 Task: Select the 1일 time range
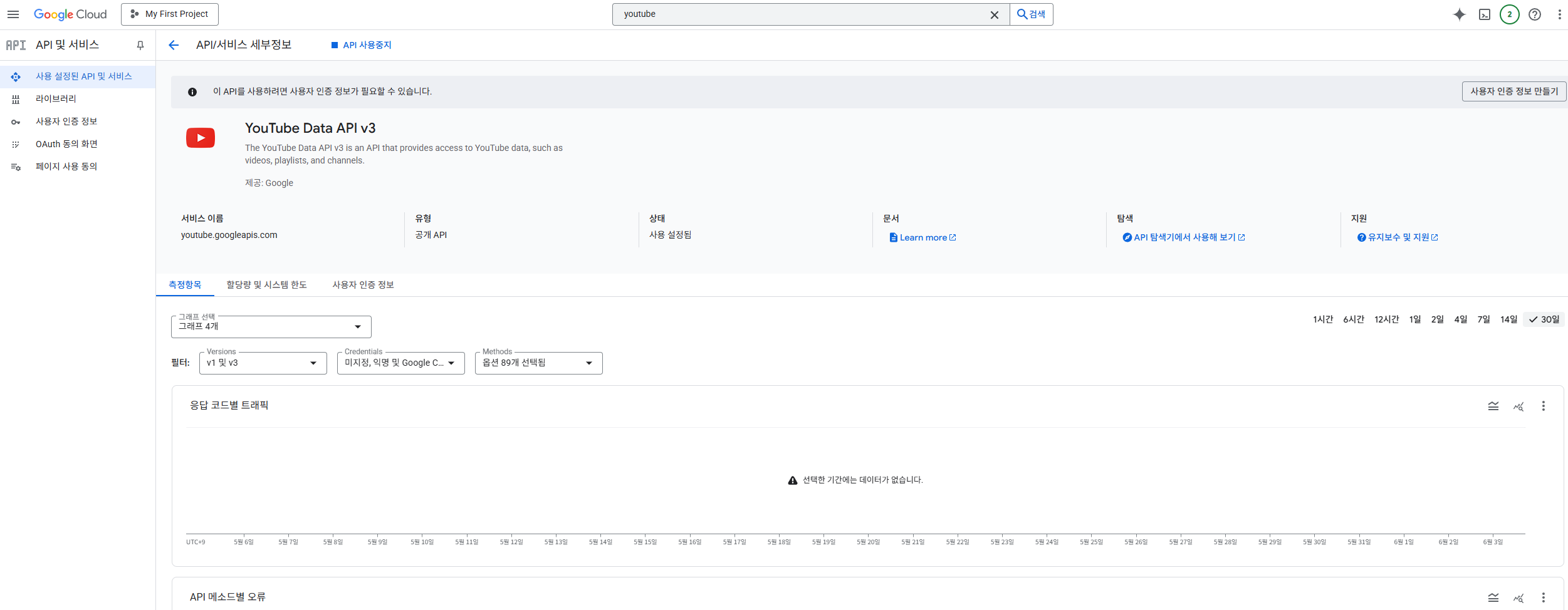pos(1415,319)
